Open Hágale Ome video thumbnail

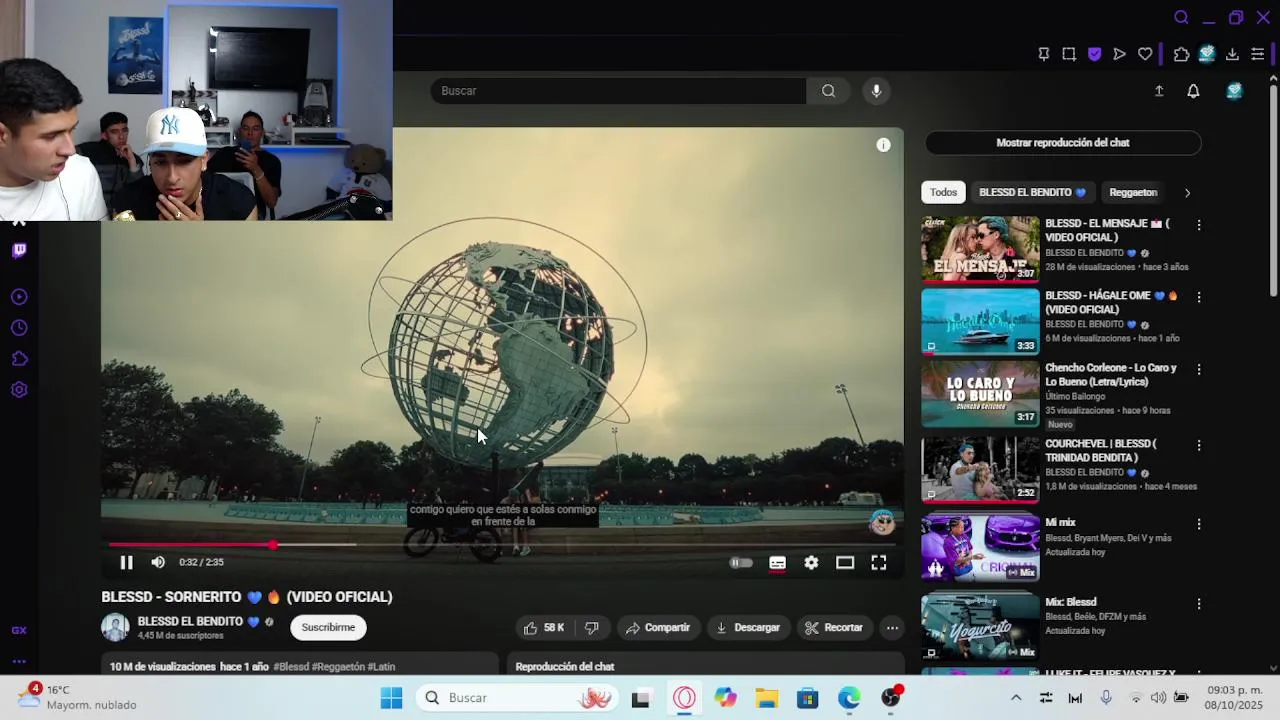pyautogui.click(x=980, y=321)
